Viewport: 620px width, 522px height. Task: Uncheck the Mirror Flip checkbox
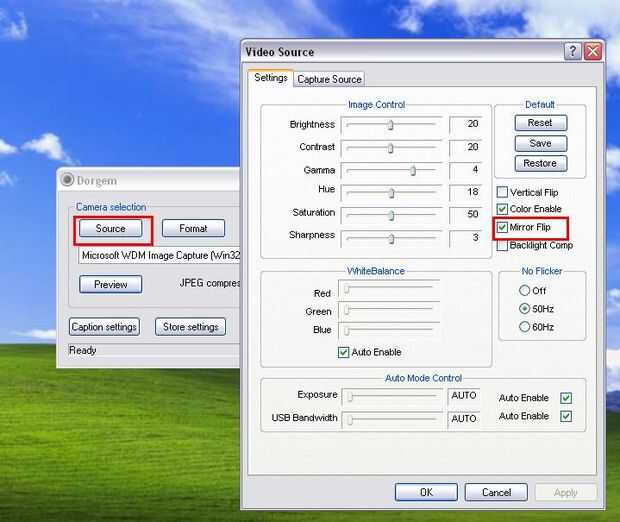coord(502,227)
